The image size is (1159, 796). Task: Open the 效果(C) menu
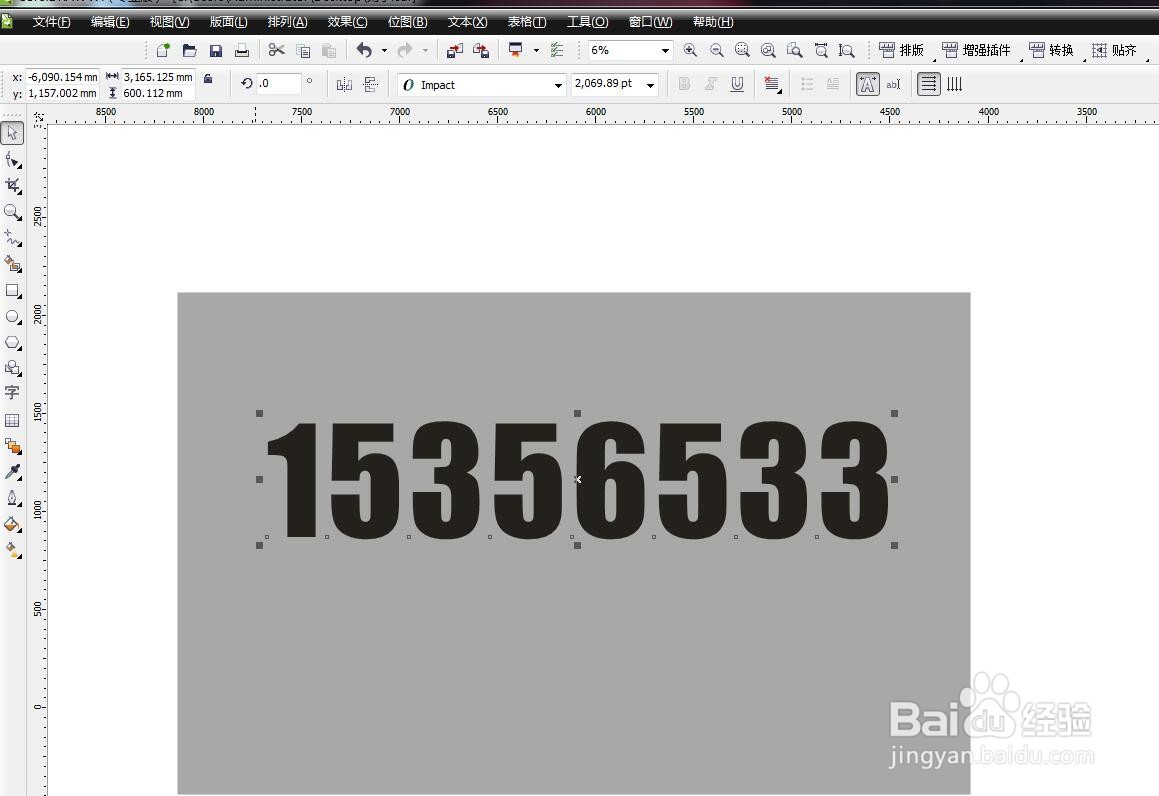click(x=347, y=22)
